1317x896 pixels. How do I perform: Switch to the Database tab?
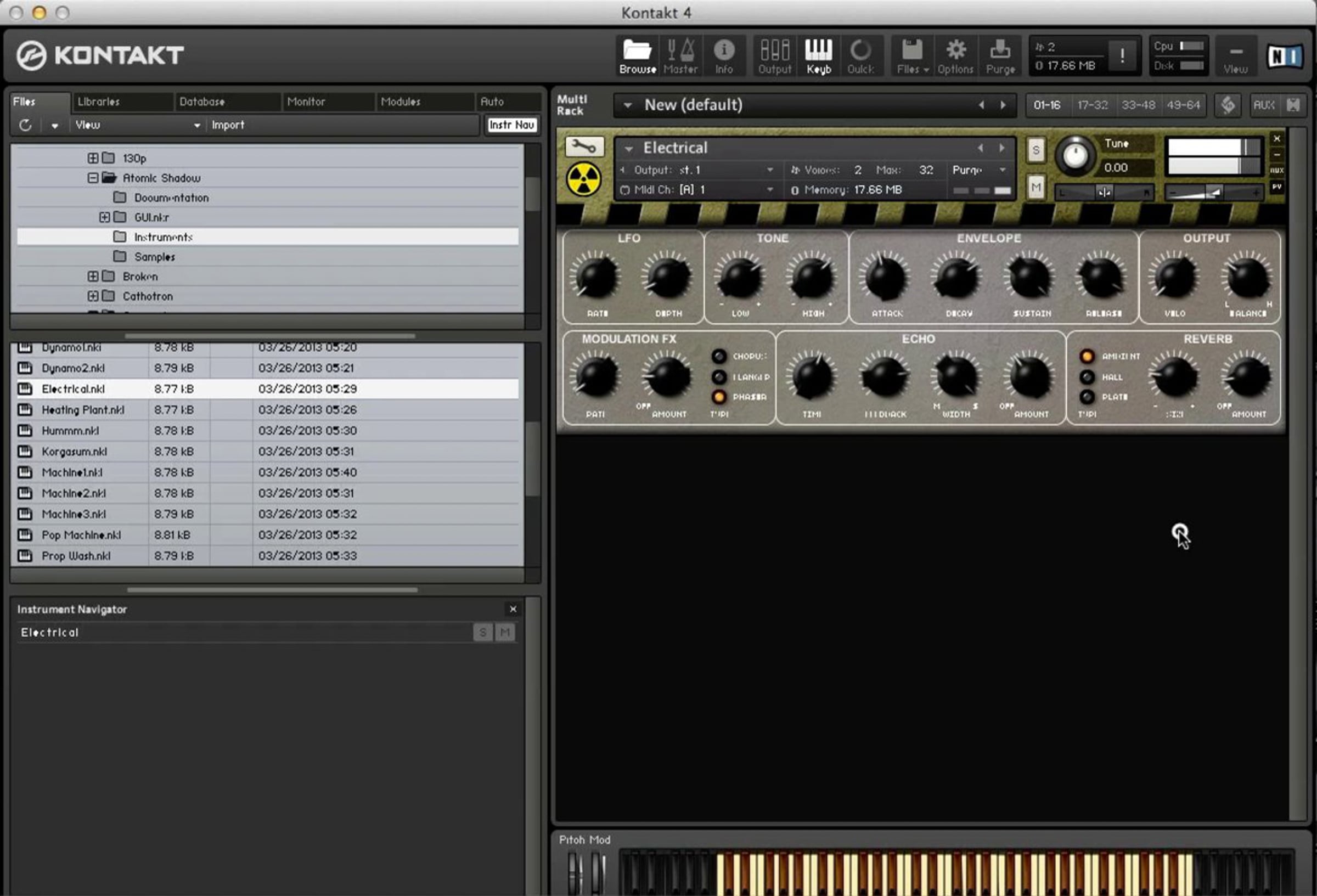coord(227,102)
